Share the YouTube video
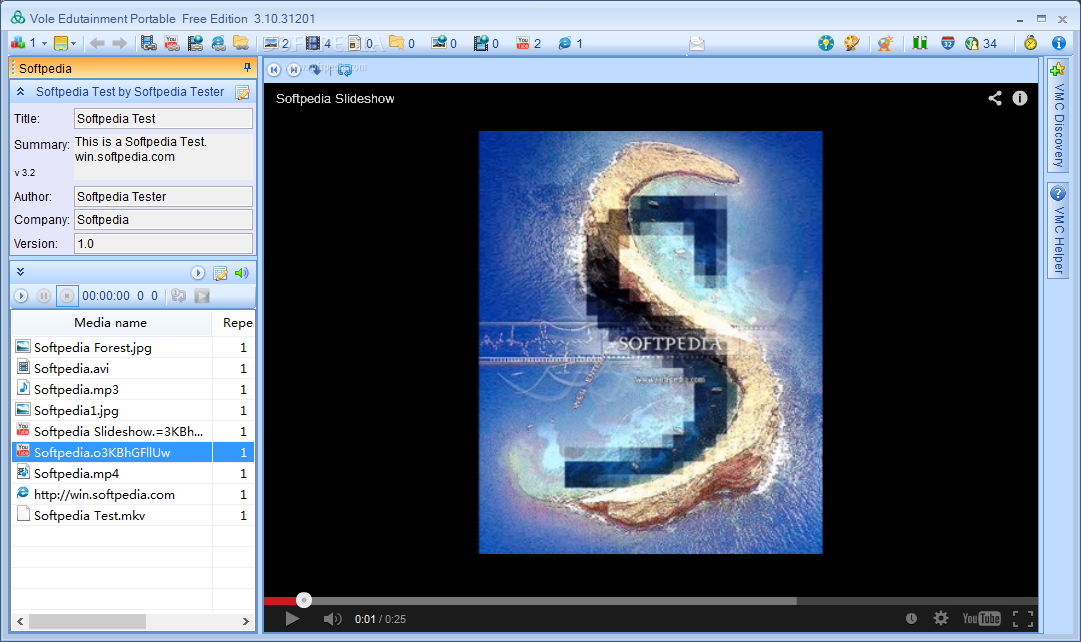This screenshot has height=642, width=1081. 995,99
